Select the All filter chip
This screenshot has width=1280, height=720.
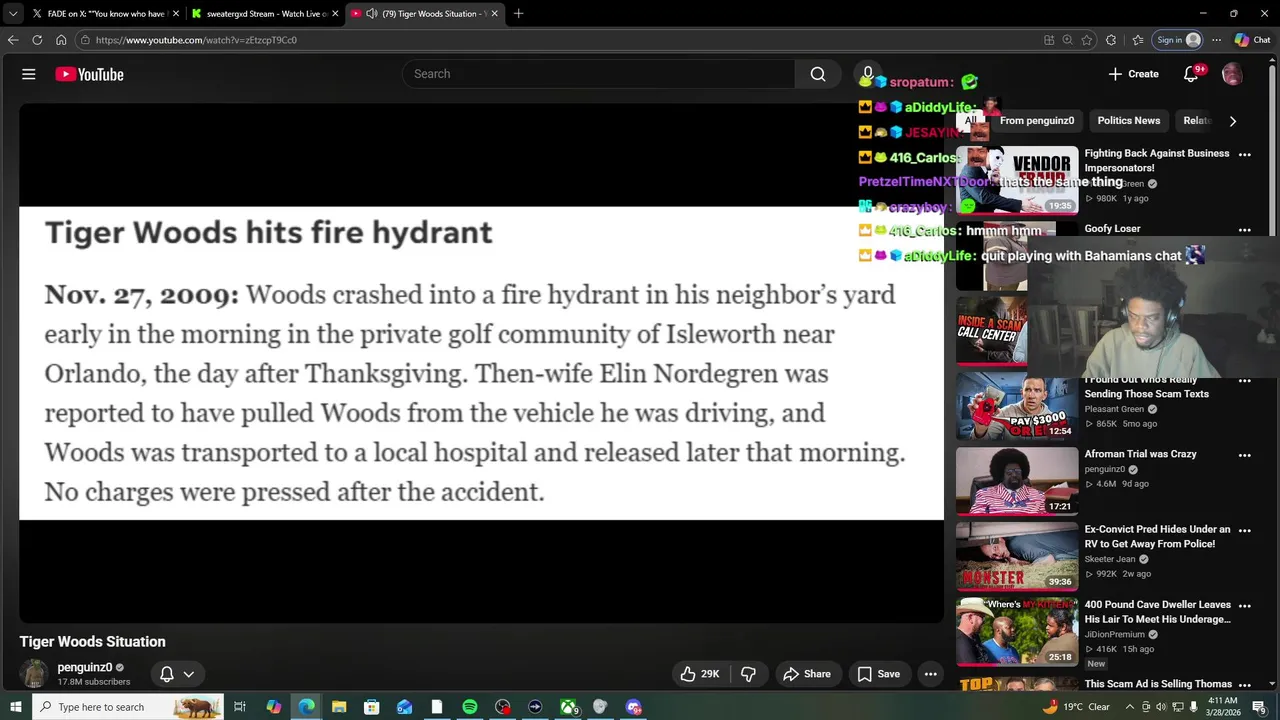tap(970, 121)
